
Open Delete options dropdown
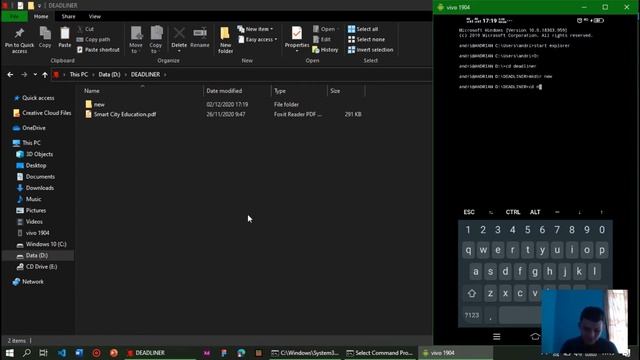click(x=179, y=51)
